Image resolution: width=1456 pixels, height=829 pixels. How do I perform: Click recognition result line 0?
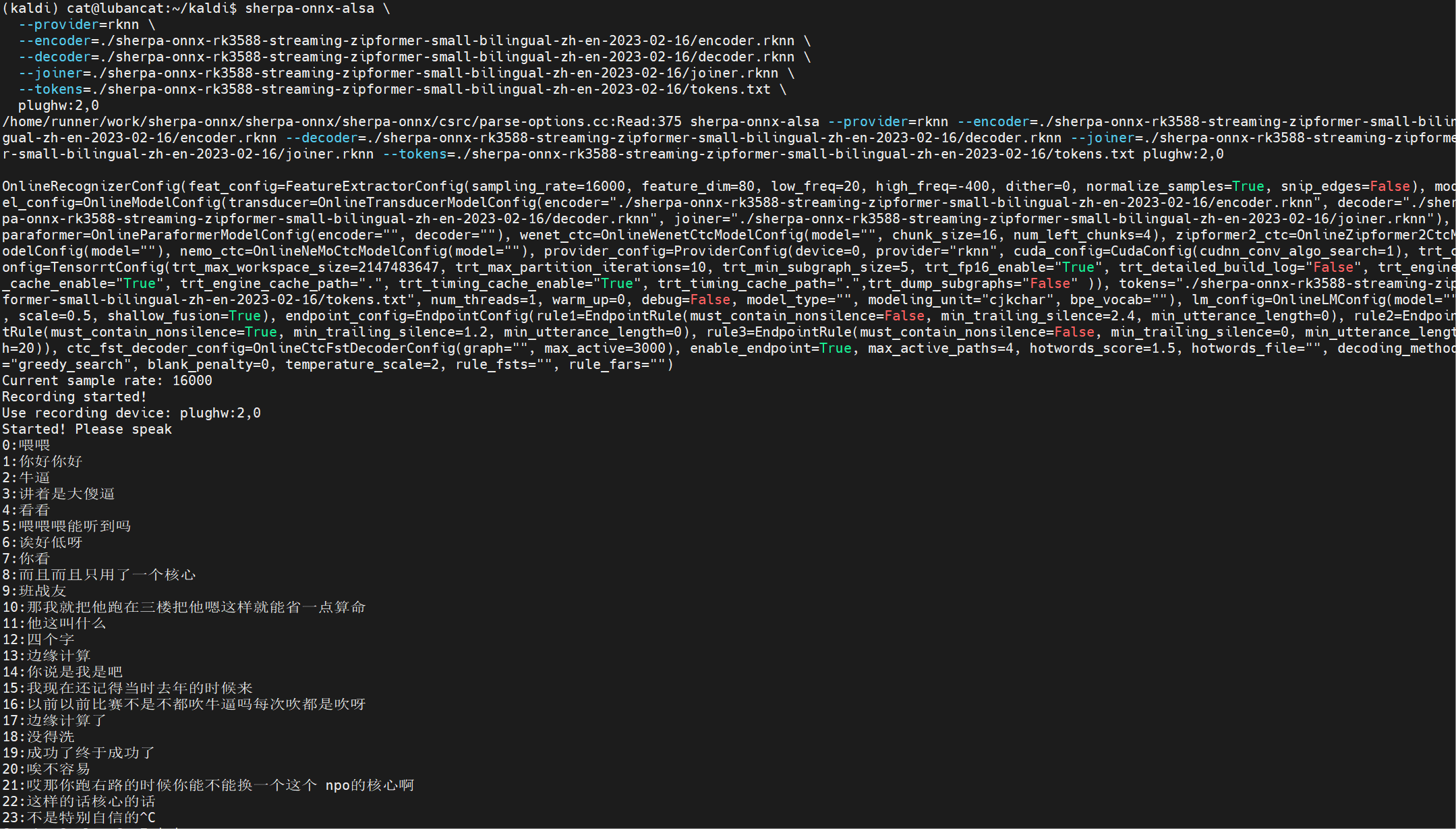(x=26, y=445)
